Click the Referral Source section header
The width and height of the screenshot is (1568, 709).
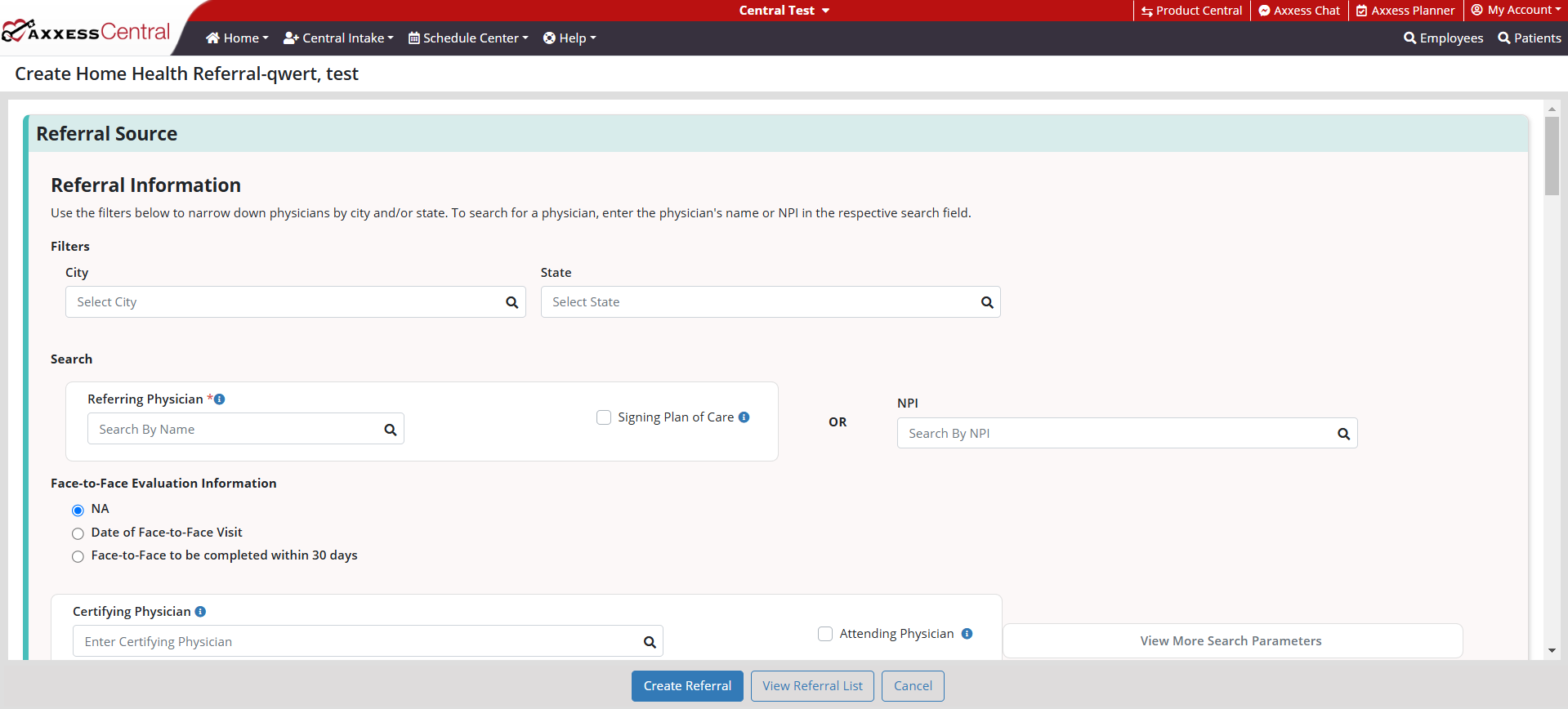pyautogui.click(x=778, y=134)
